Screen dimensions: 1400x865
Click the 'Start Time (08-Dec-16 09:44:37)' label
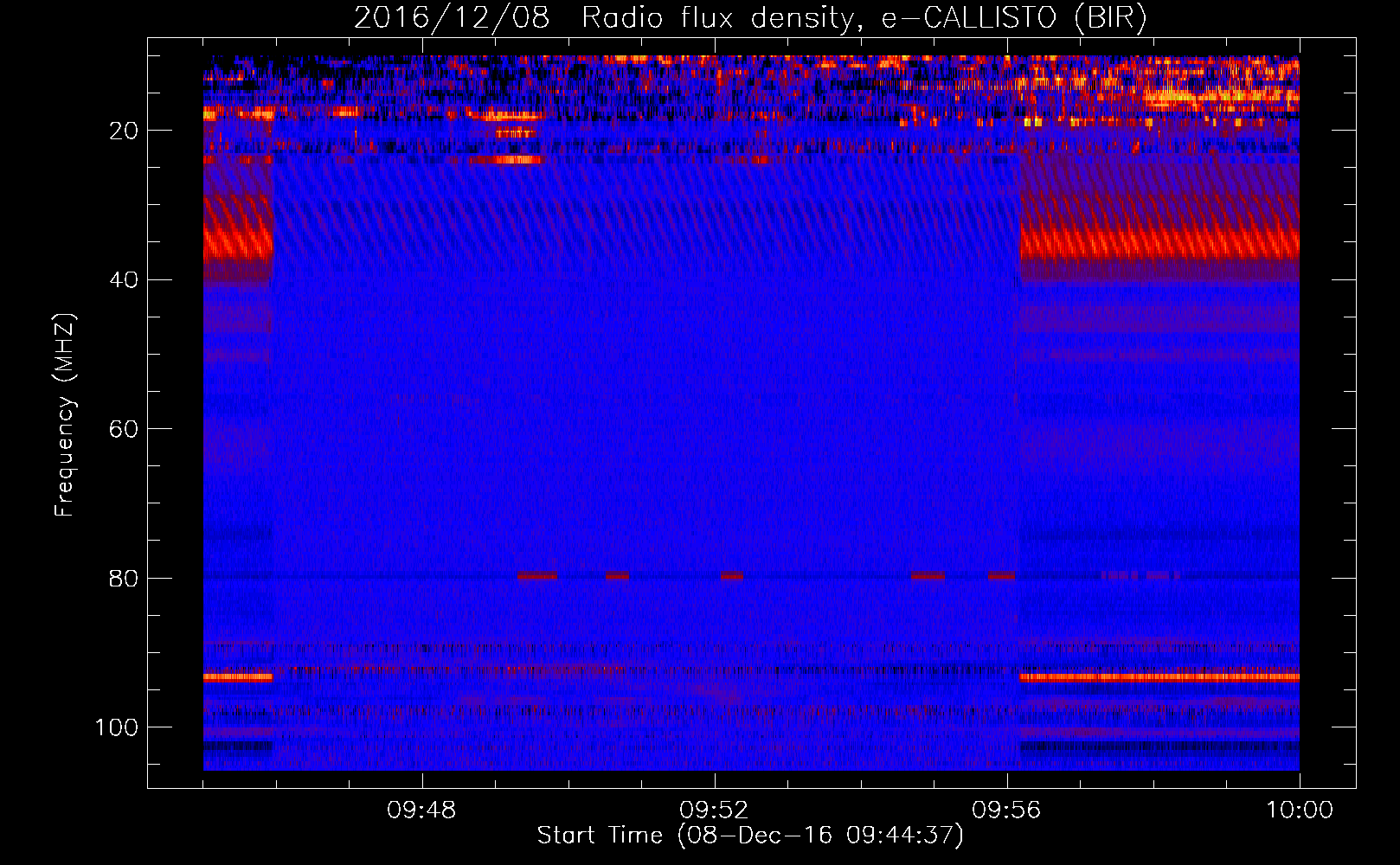(x=750, y=836)
